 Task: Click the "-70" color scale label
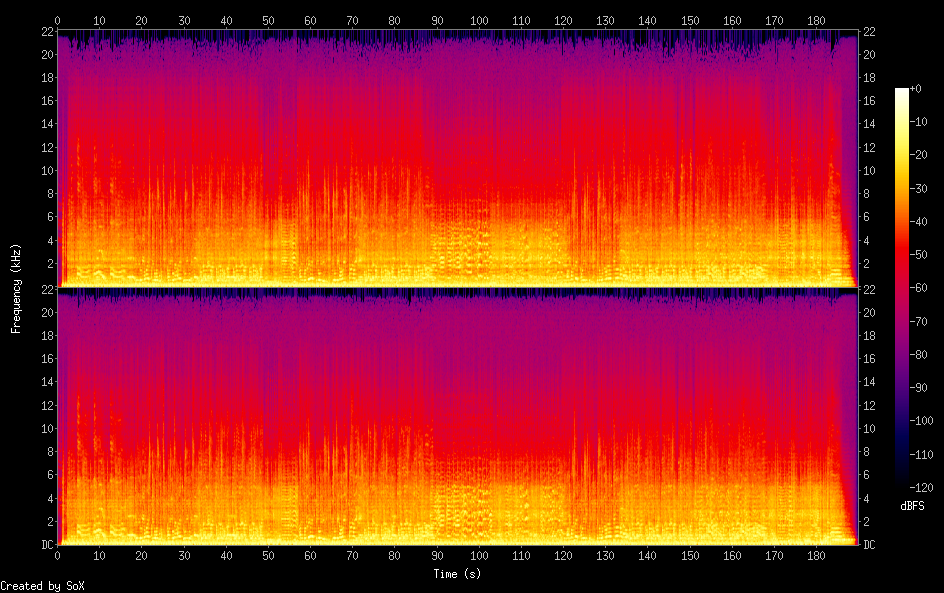918,321
